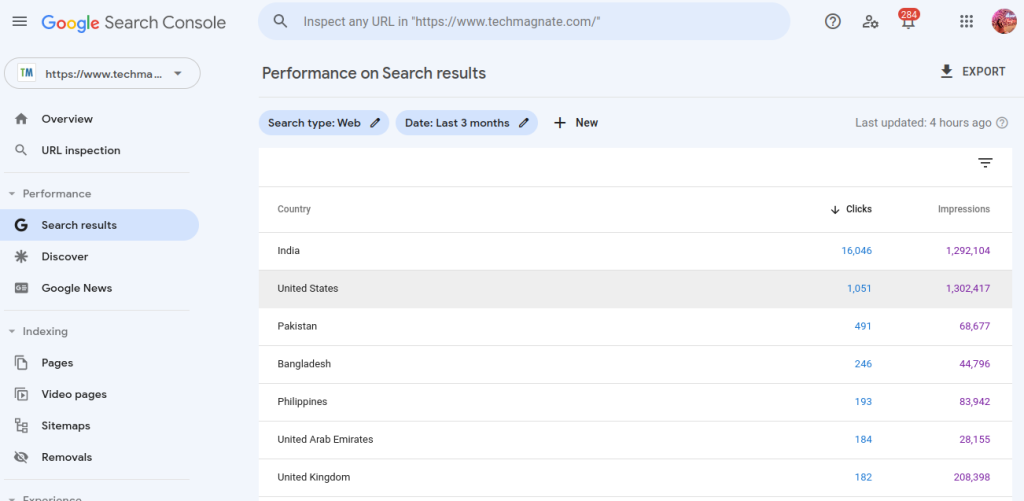Select the Philippines row
Viewport: 1024px width, 501px height.
tap(635, 402)
